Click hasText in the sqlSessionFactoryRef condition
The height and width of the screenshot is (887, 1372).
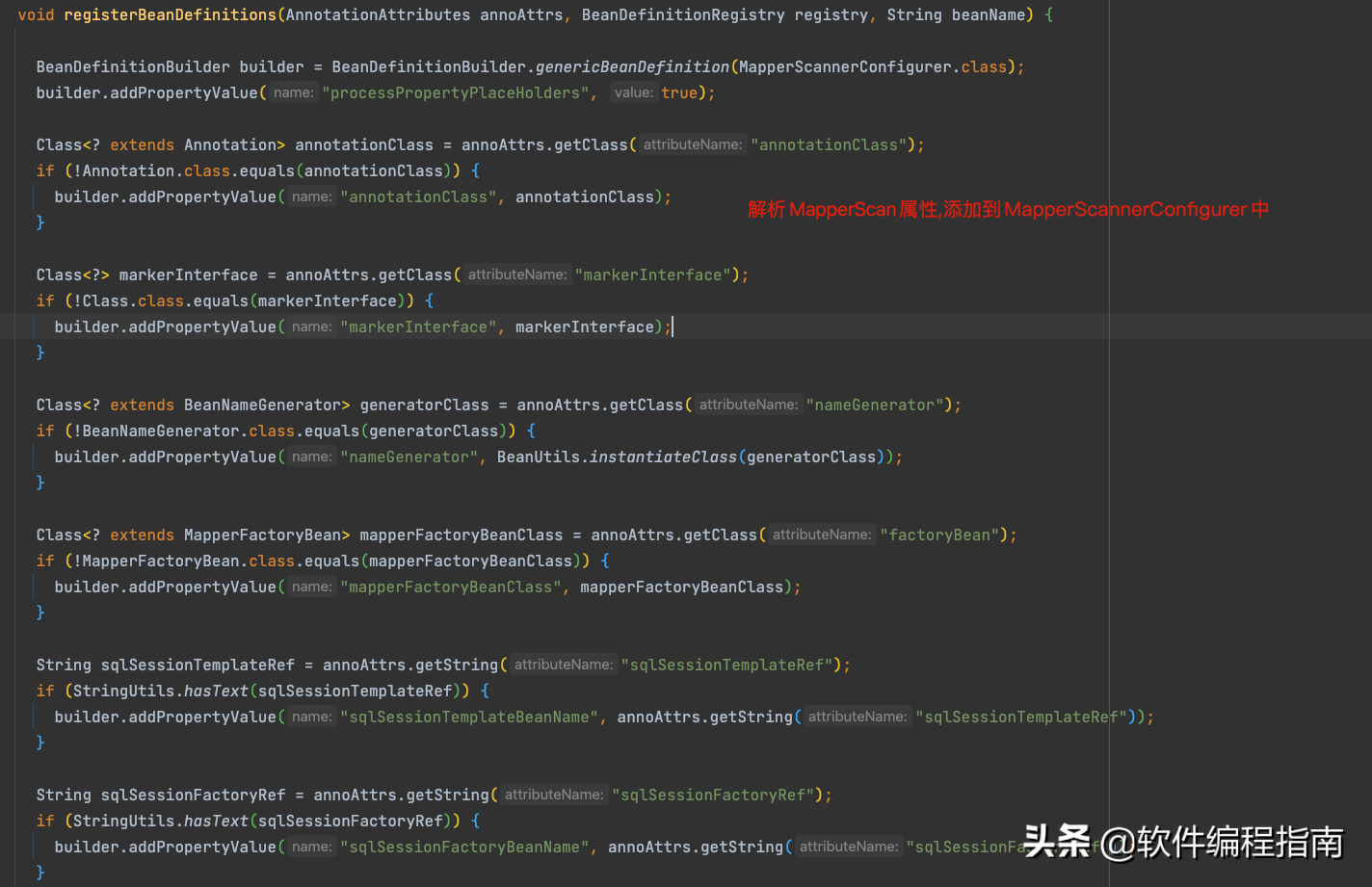coord(216,821)
